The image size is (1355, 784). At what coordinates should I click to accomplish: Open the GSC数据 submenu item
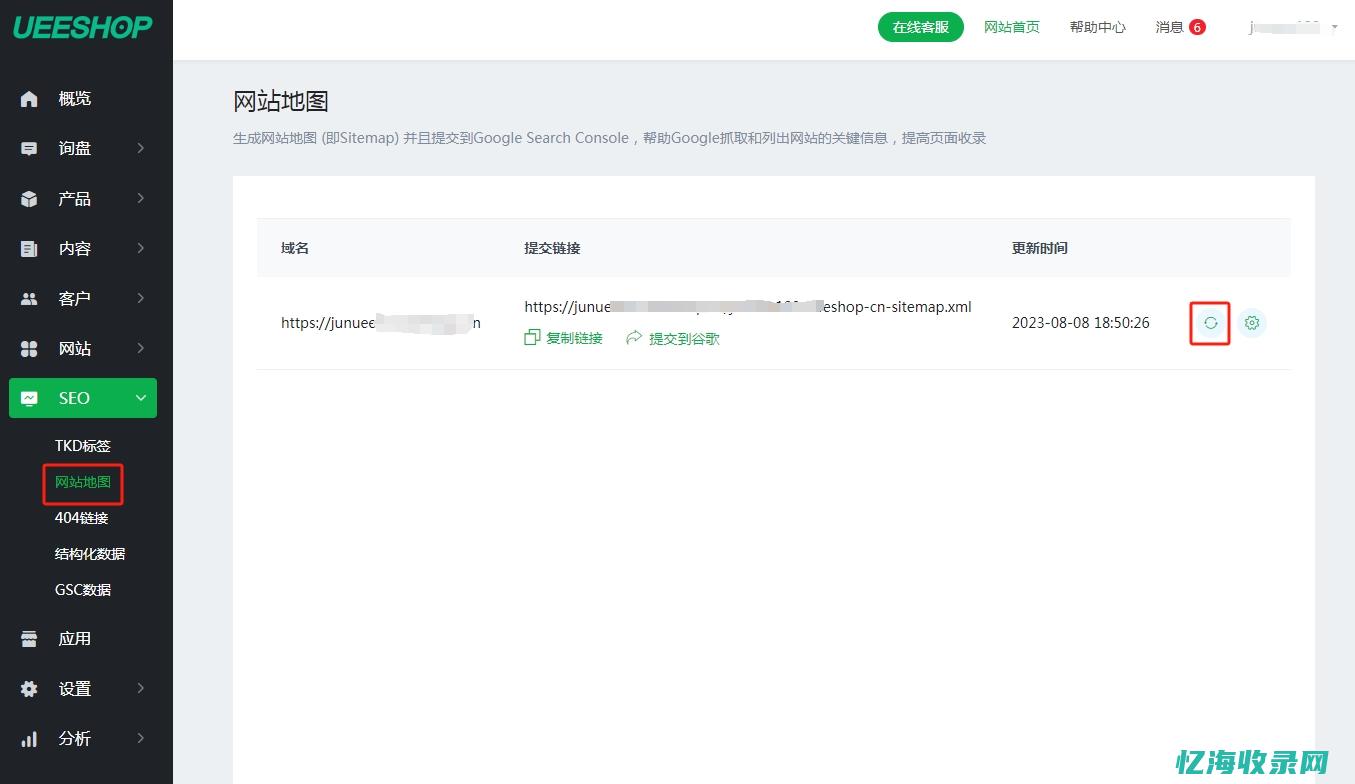click(83, 590)
